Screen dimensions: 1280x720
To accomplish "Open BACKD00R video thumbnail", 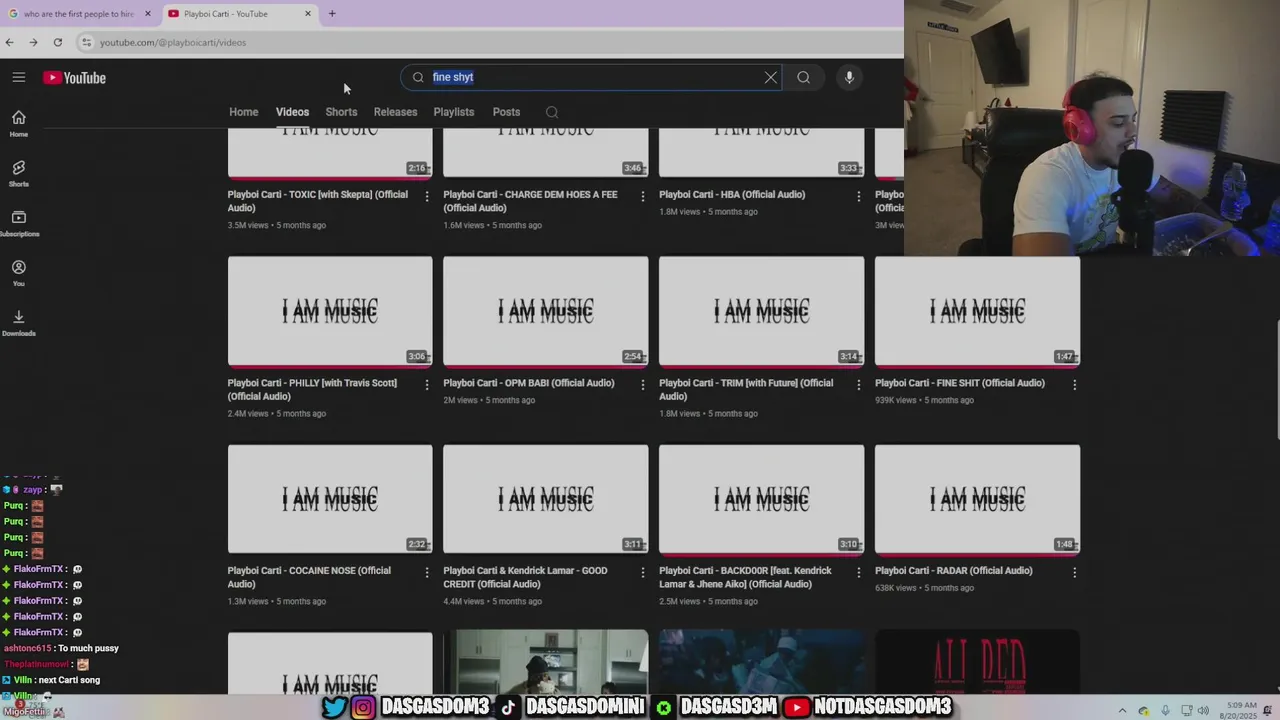I will point(762,499).
